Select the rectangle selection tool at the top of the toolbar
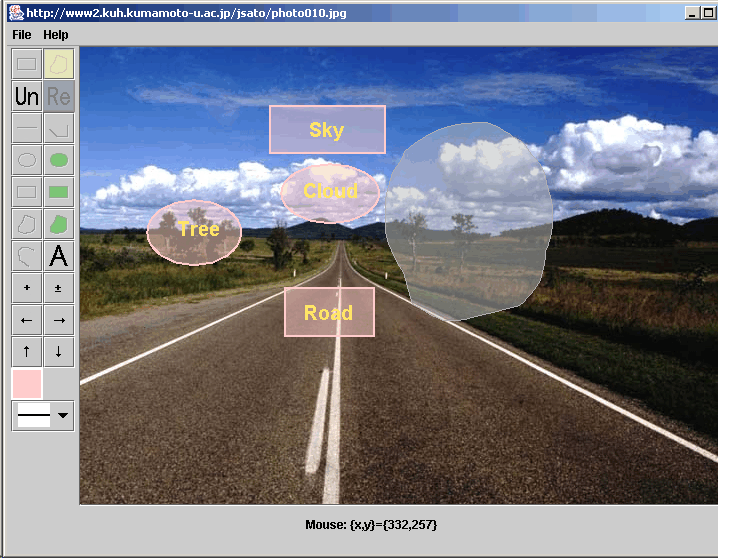 pos(26,64)
